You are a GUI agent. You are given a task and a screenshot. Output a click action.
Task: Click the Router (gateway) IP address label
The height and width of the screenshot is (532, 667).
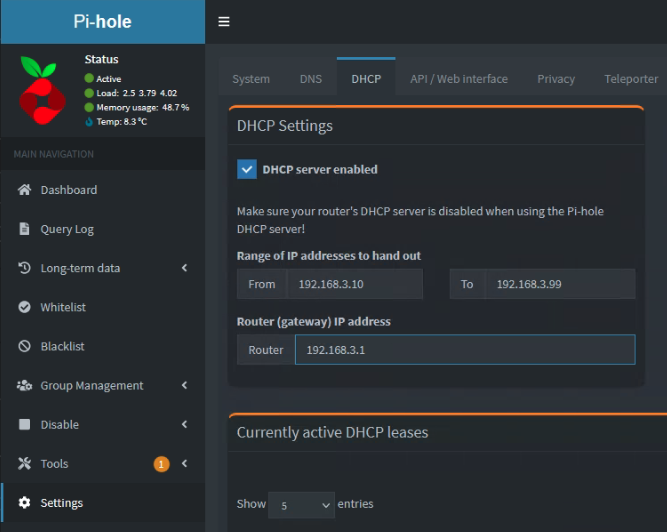click(314, 321)
